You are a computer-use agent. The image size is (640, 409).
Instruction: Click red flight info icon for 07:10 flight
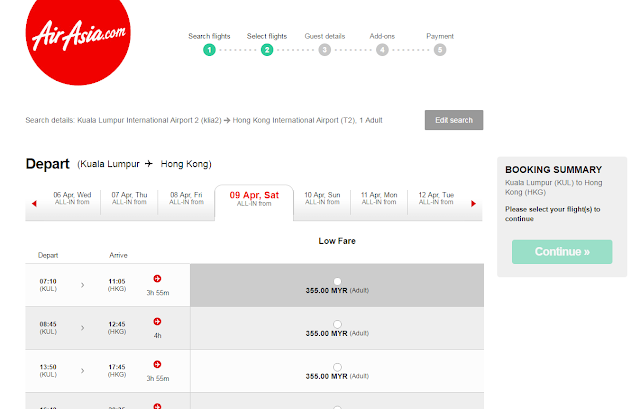[157, 278]
